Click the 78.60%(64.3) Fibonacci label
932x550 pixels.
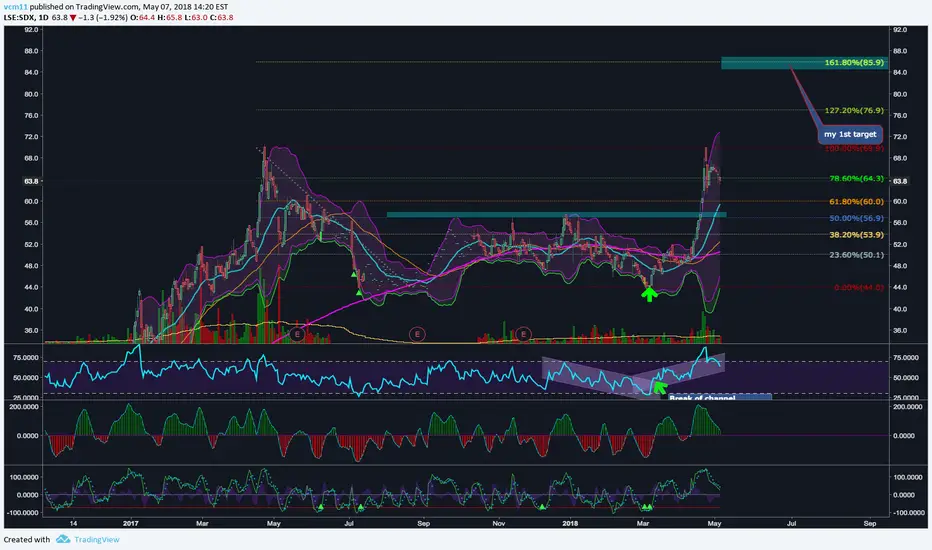click(857, 178)
